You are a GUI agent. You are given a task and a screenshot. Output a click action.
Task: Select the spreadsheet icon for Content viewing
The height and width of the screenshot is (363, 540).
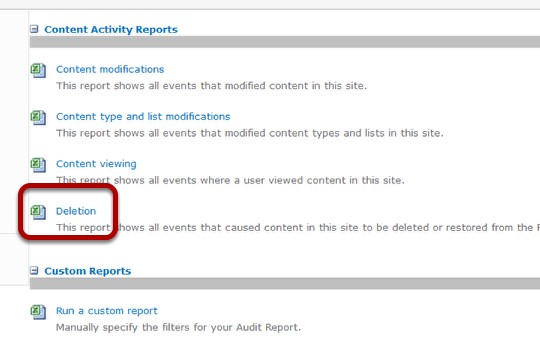point(38,165)
